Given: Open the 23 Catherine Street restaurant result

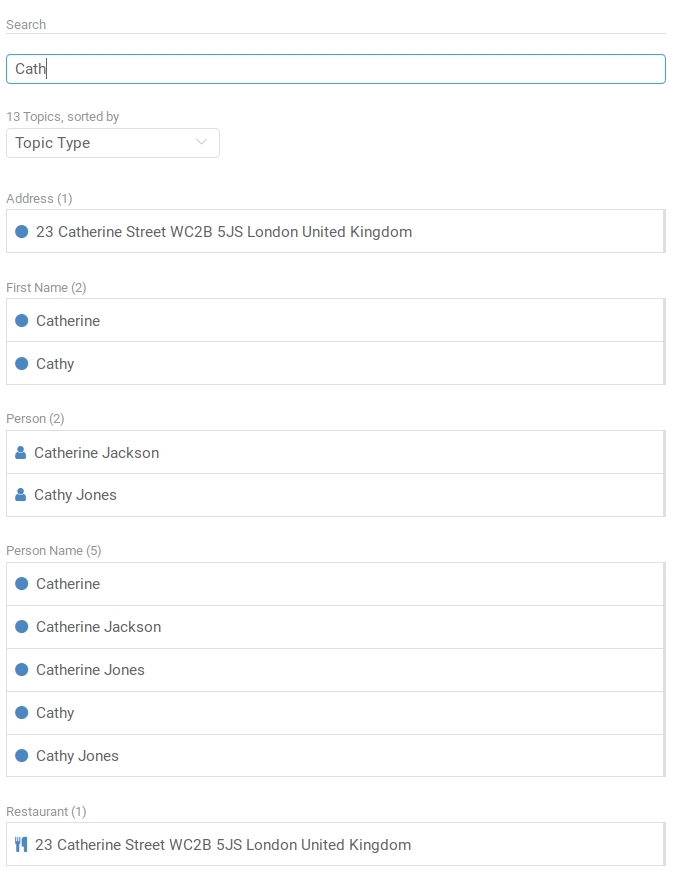Looking at the screenshot, I should click(x=223, y=845).
